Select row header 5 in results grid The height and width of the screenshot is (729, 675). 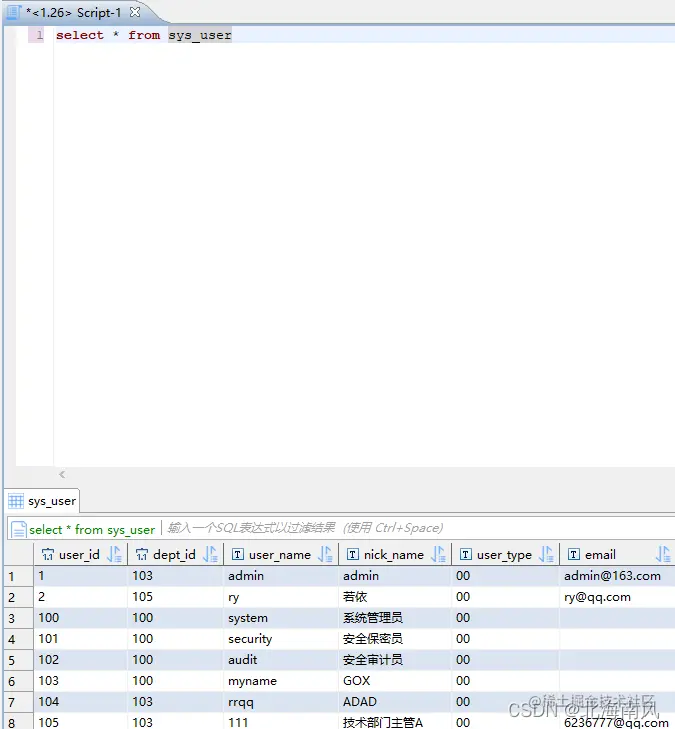point(19,660)
